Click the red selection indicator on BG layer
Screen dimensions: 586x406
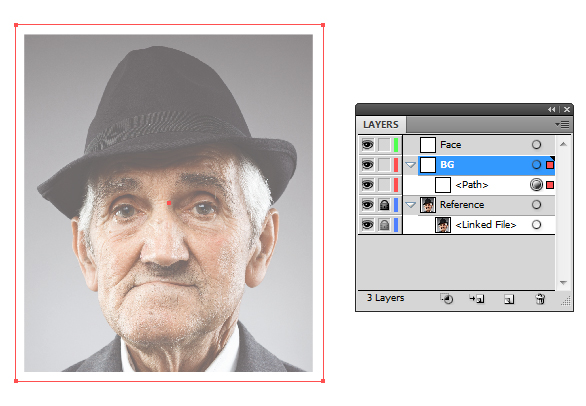click(x=550, y=165)
